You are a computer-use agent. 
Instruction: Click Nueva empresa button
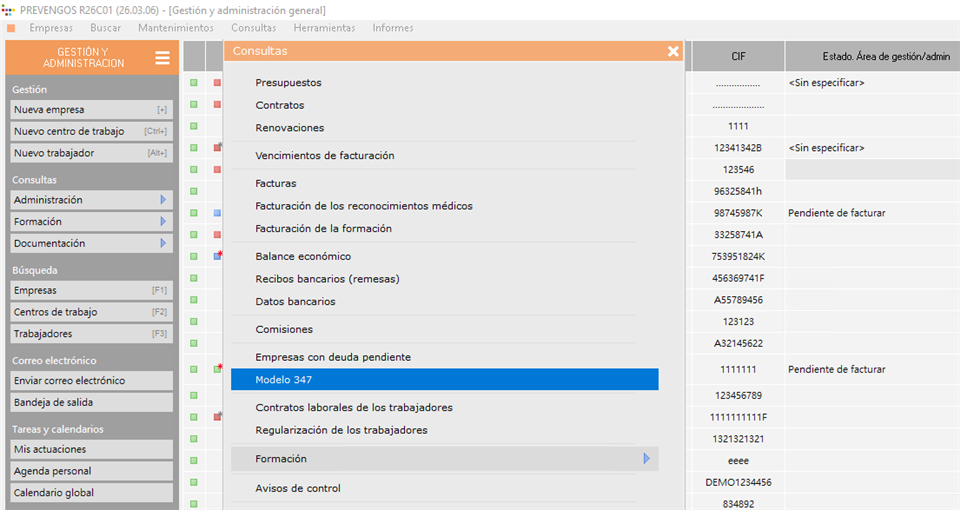[90, 110]
